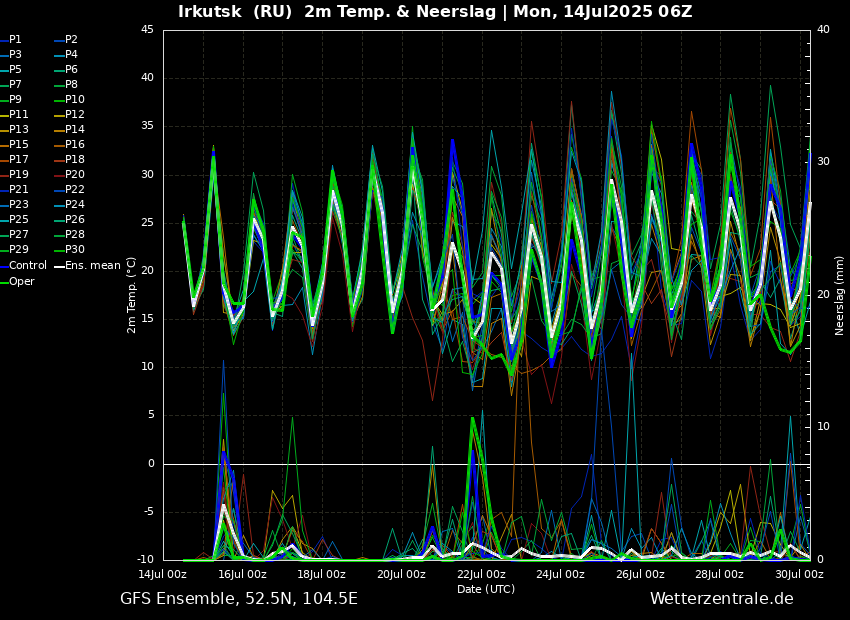
Task: Click the green line swatch beside Oper
Action: point(4,281)
